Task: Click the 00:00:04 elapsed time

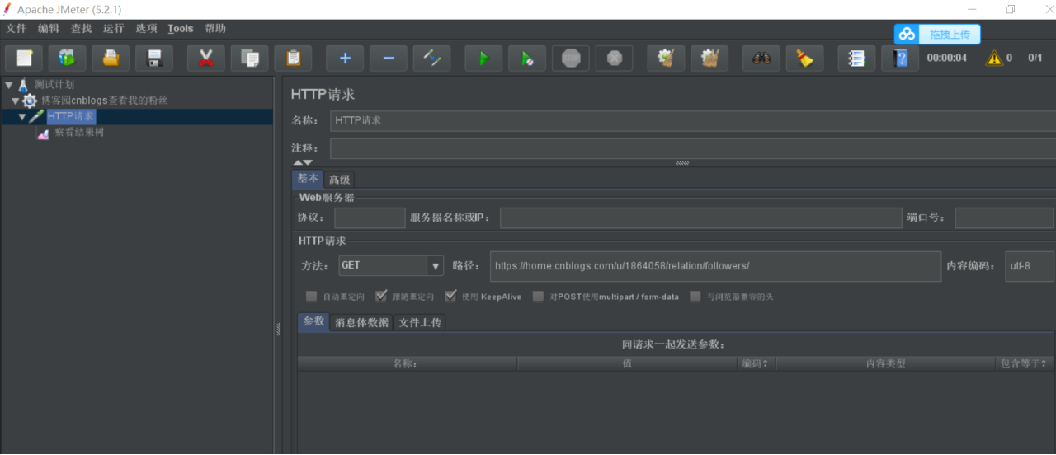Action: (946, 58)
